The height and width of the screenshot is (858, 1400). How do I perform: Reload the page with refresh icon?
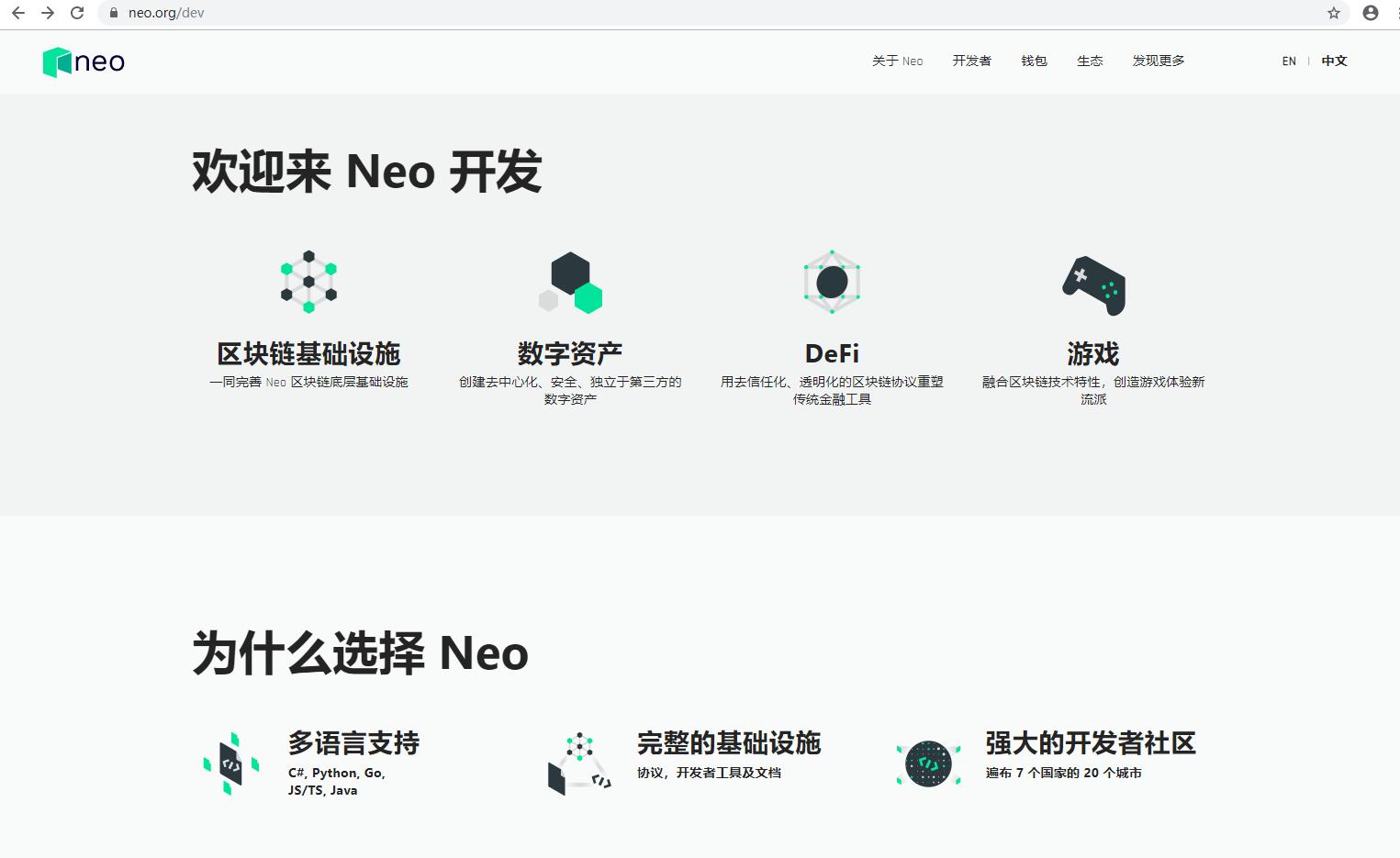77,13
